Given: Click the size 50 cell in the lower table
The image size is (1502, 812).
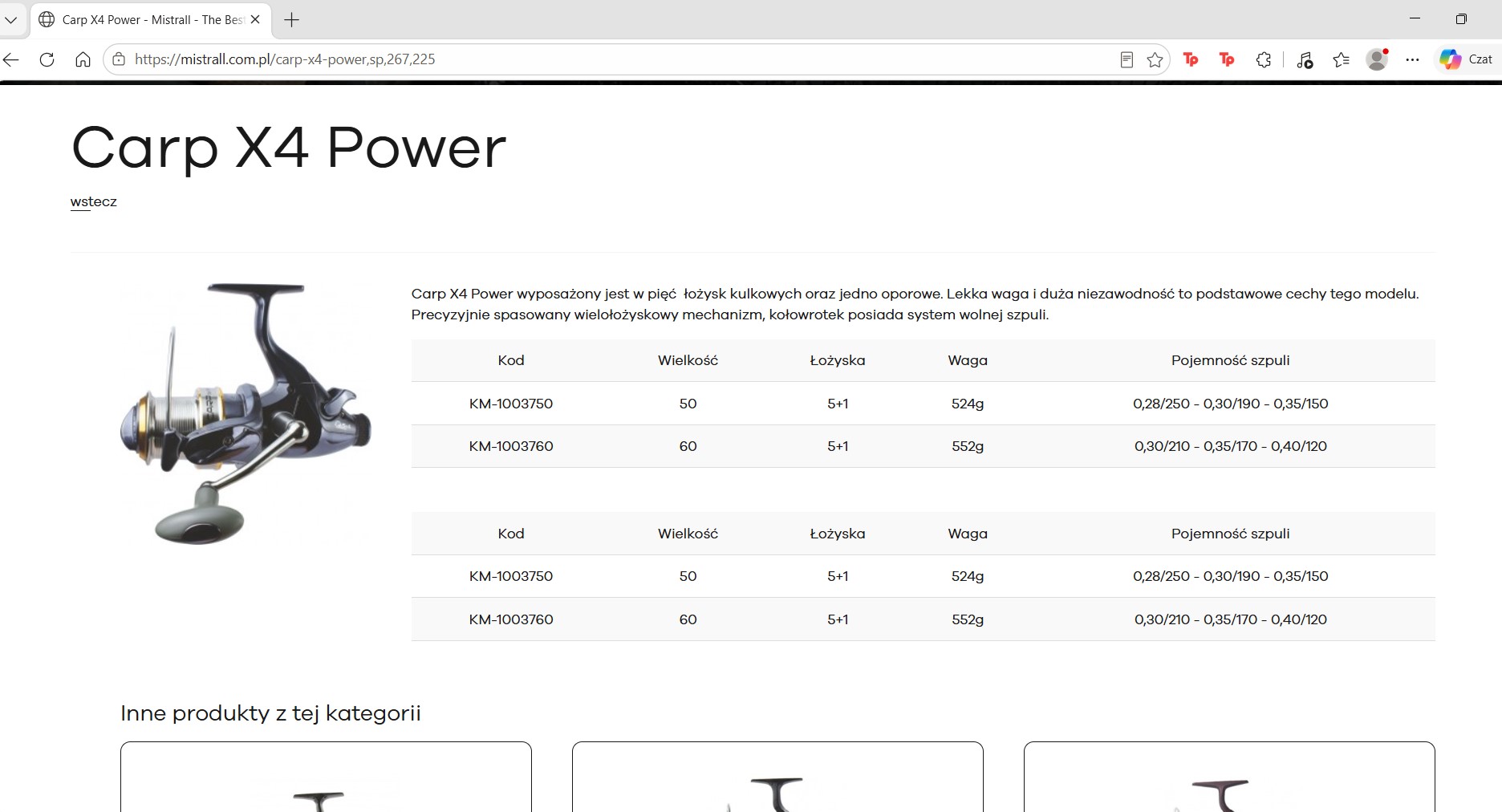Looking at the screenshot, I should pyautogui.click(x=688, y=576).
